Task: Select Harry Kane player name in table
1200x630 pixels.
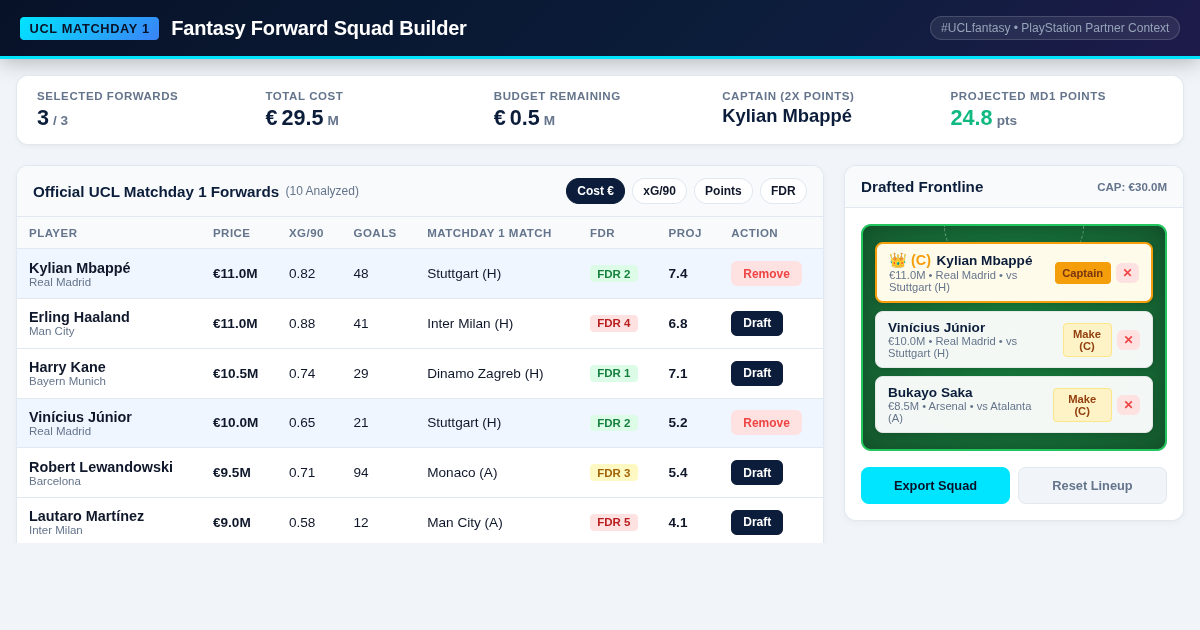Action: [x=67, y=367]
